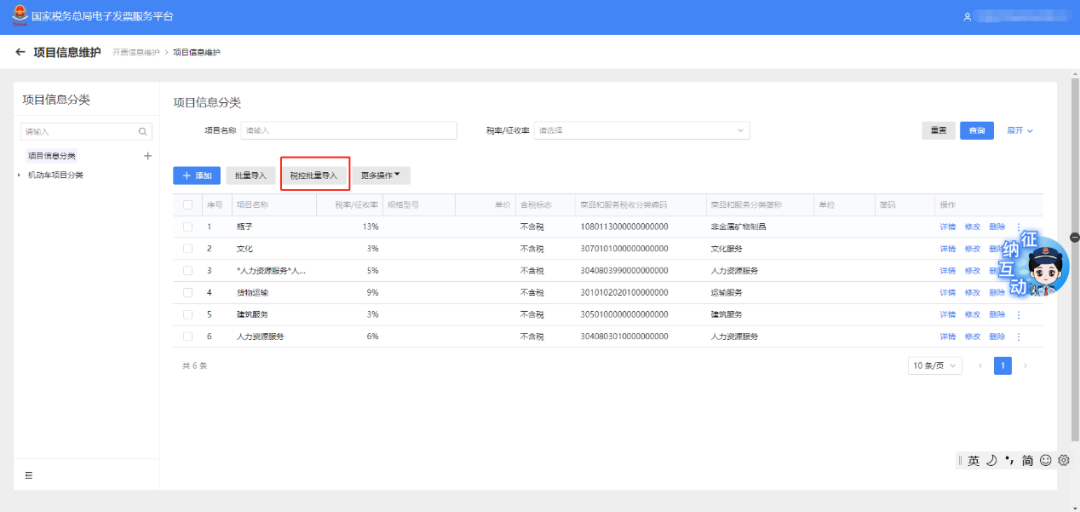Click the search magnifier in category panel
Screen dimensions: 1080x512
pos(143,131)
